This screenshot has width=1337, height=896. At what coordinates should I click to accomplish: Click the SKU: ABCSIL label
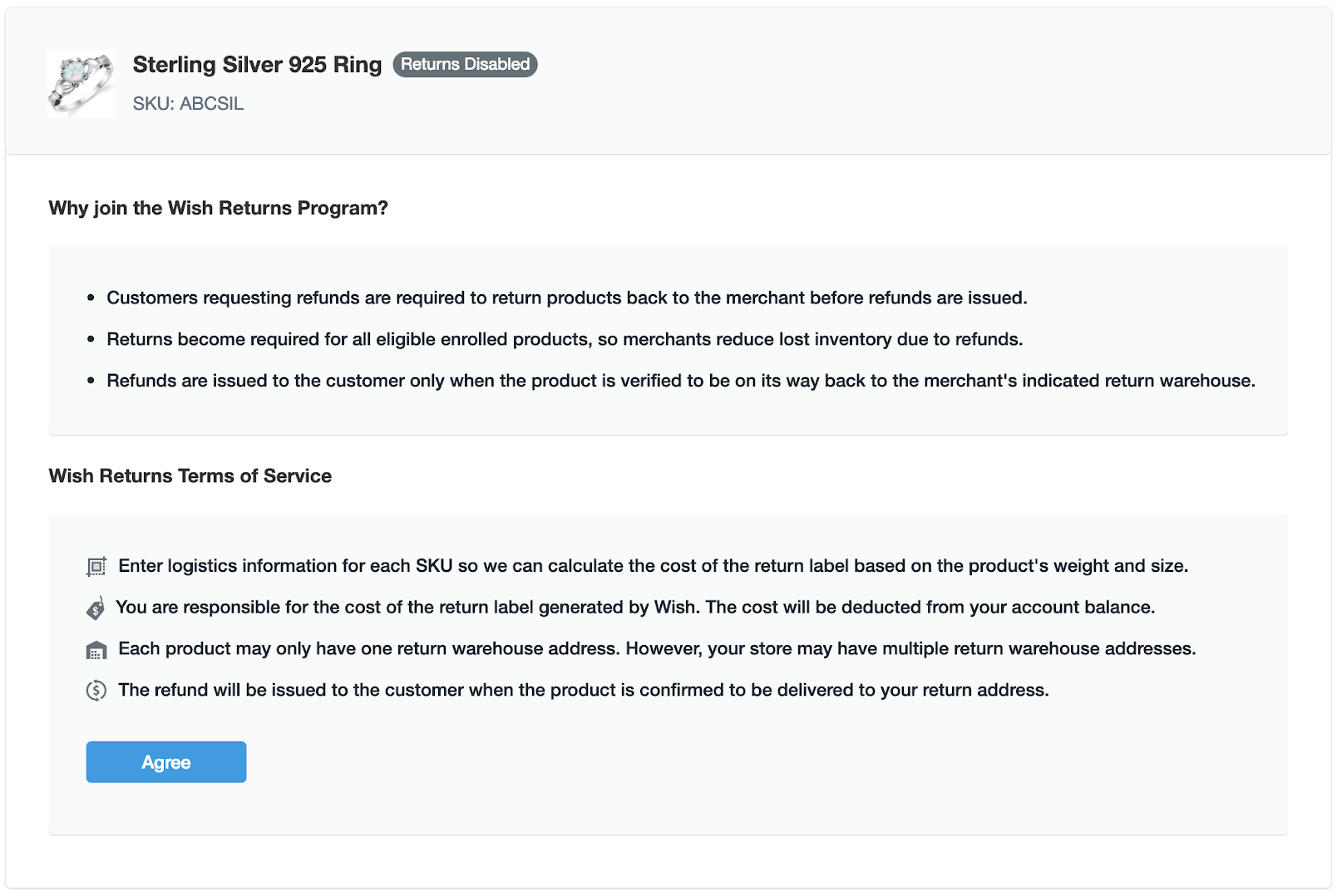188,104
